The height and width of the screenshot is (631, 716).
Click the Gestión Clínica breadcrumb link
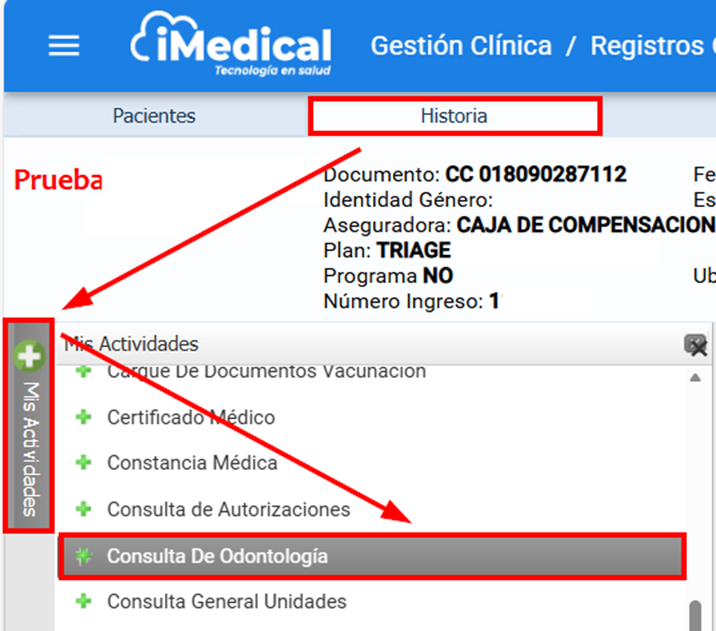(461, 46)
